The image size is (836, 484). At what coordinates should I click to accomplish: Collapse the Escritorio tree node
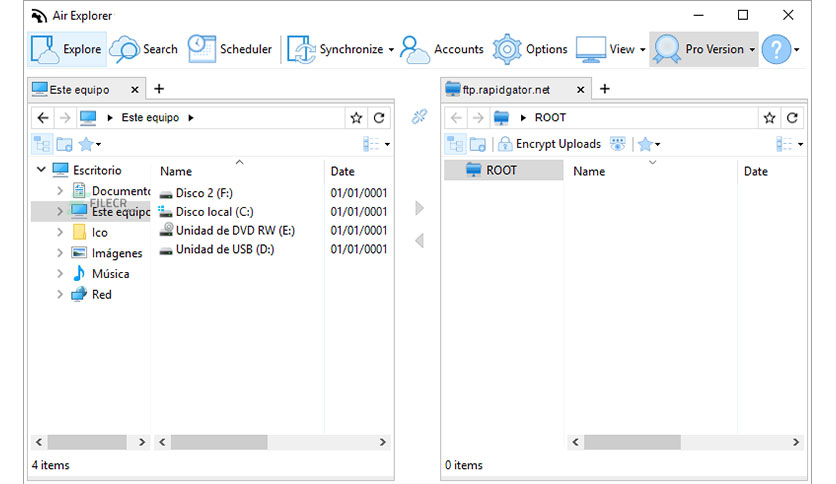[x=41, y=170]
